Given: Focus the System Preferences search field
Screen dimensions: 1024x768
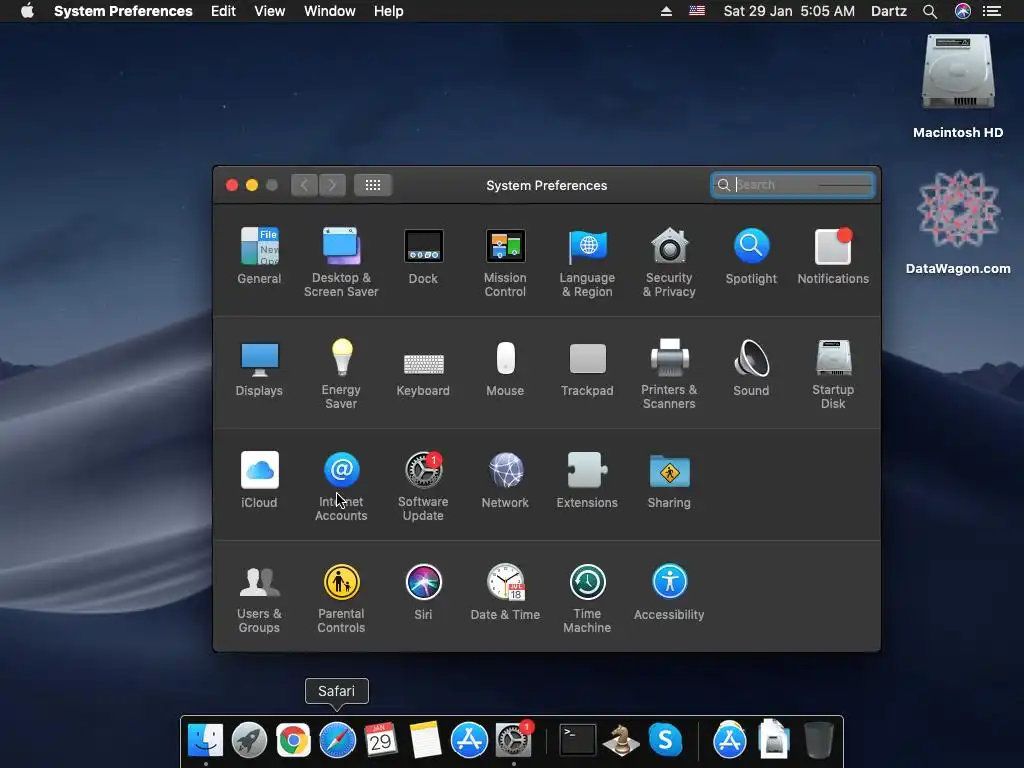Looking at the screenshot, I should click(x=792, y=185).
